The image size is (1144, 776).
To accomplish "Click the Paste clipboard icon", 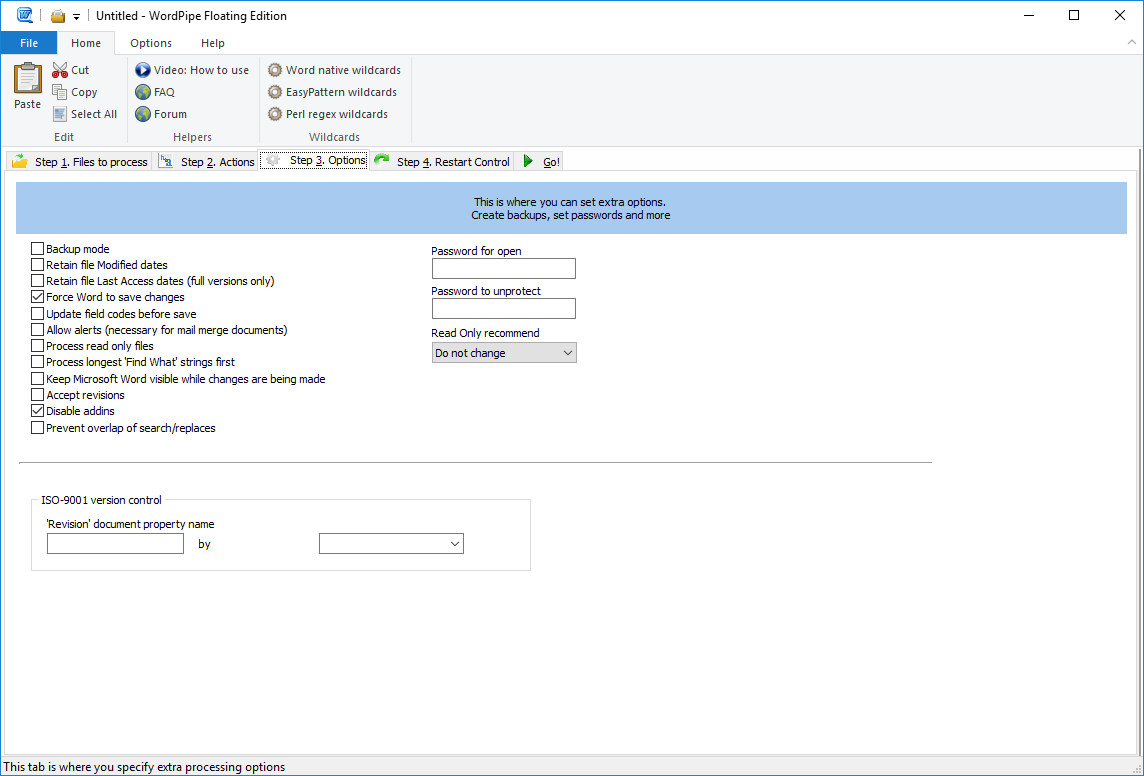I will [27, 80].
